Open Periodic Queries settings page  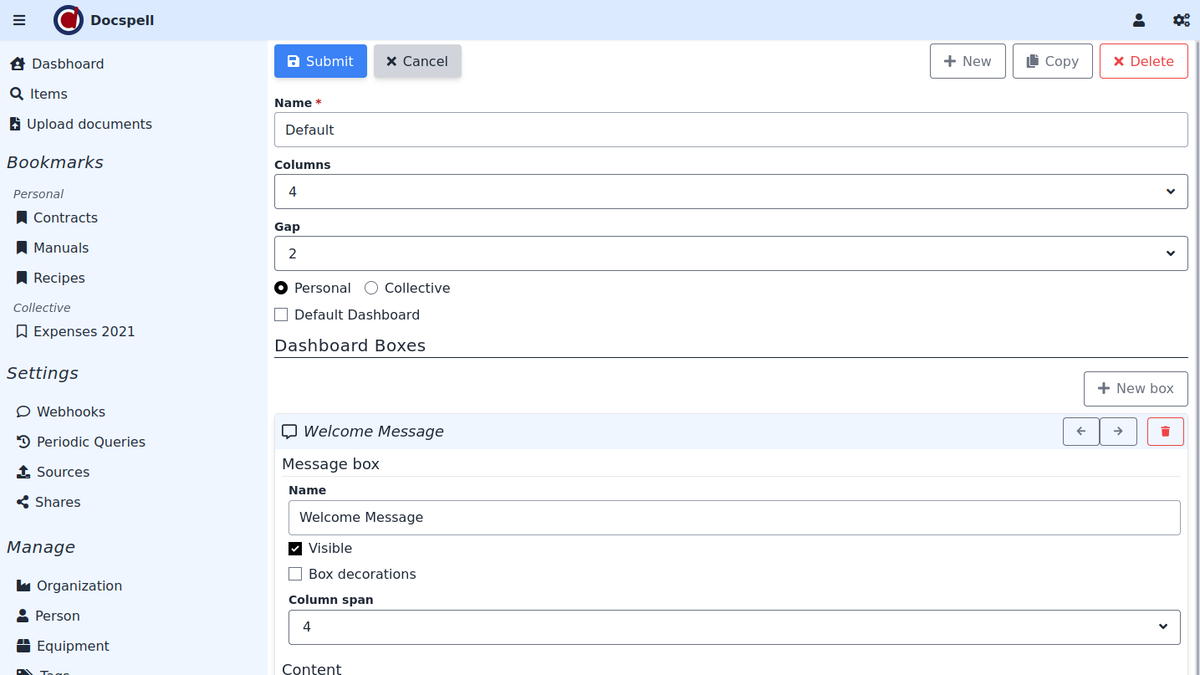point(90,442)
